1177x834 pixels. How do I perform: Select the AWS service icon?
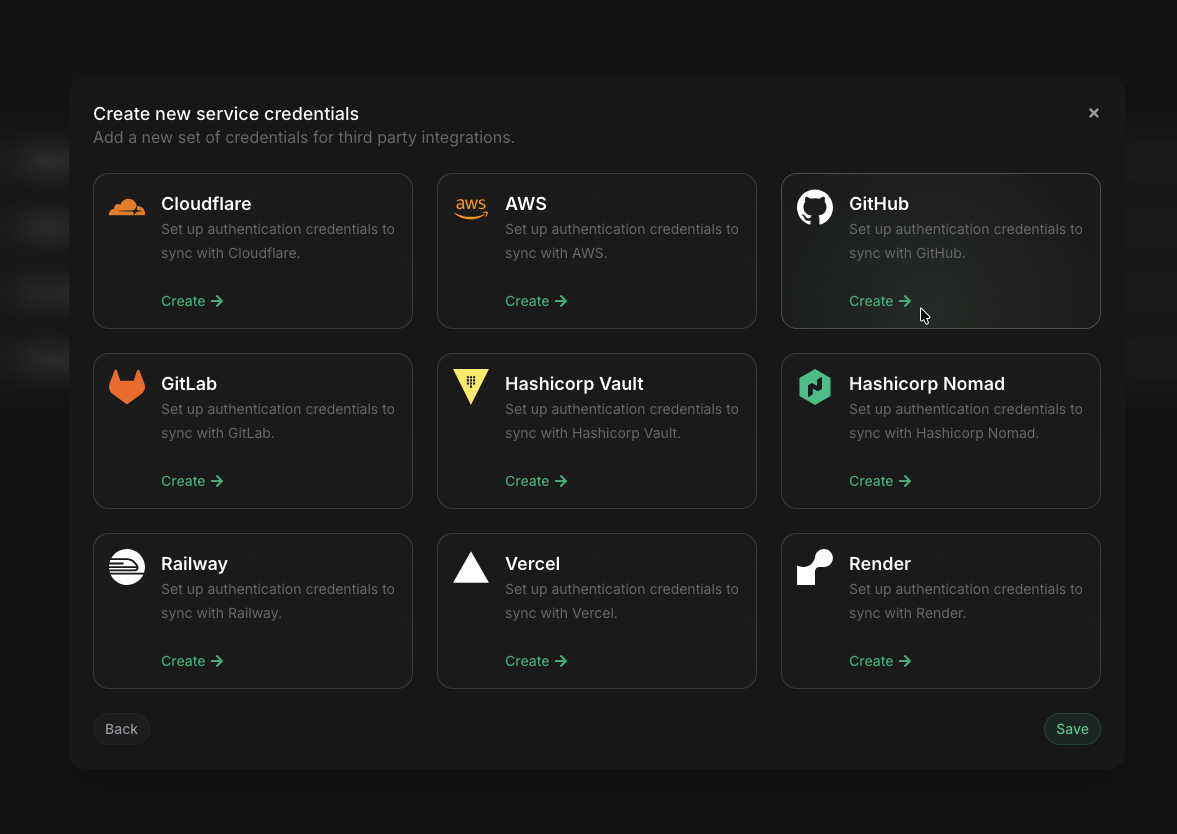[471, 206]
